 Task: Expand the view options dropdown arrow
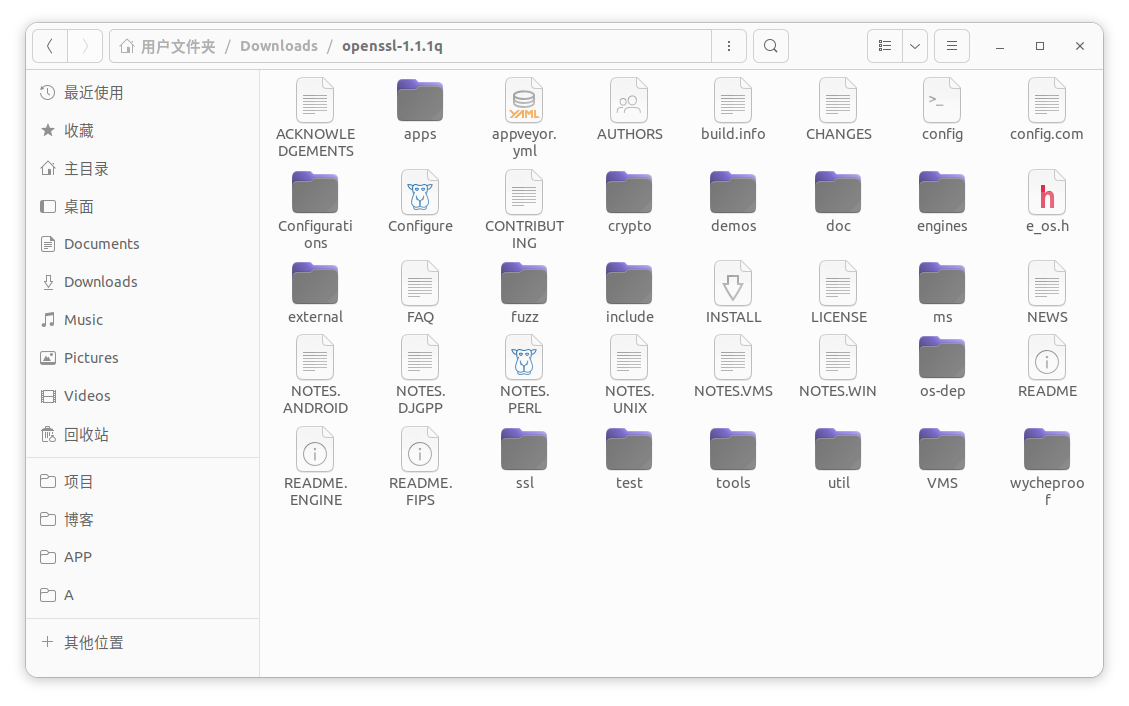tap(914, 46)
